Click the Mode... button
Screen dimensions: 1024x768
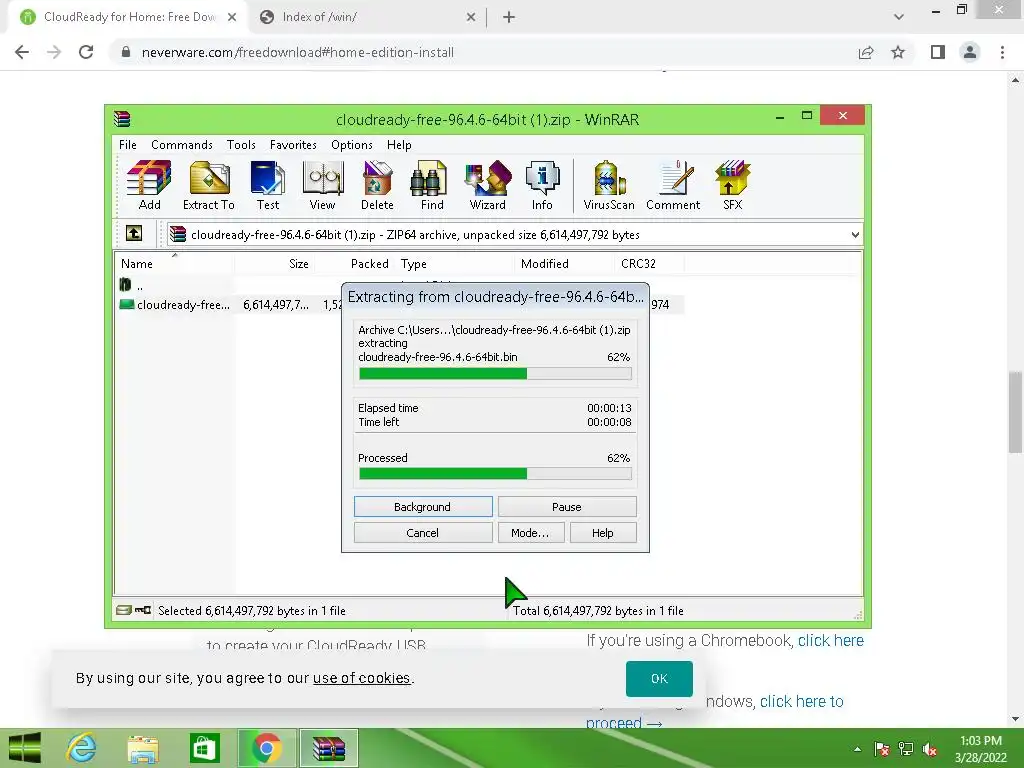(x=530, y=533)
